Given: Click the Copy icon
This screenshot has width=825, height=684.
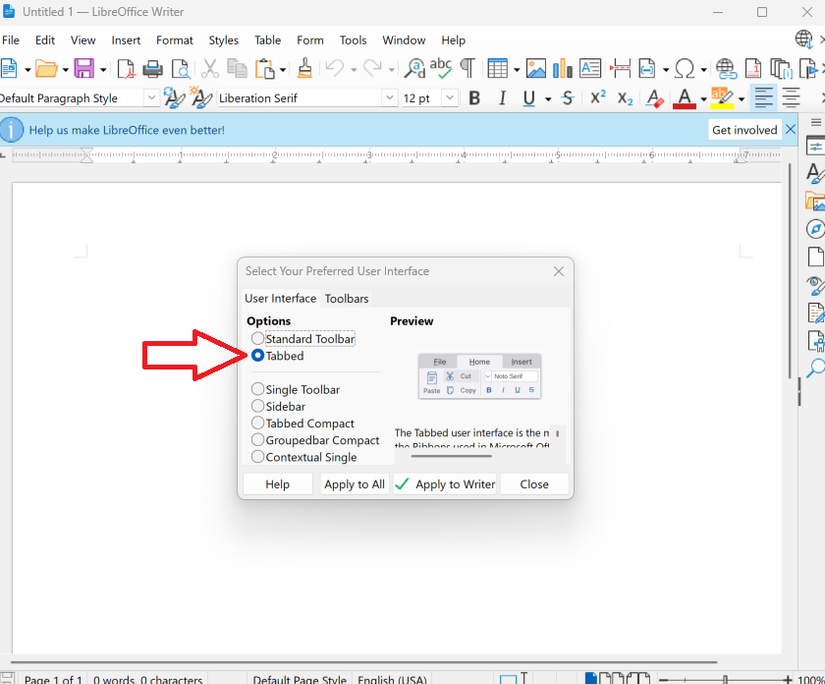Looking at the screenshot, I should click(237, 68).
